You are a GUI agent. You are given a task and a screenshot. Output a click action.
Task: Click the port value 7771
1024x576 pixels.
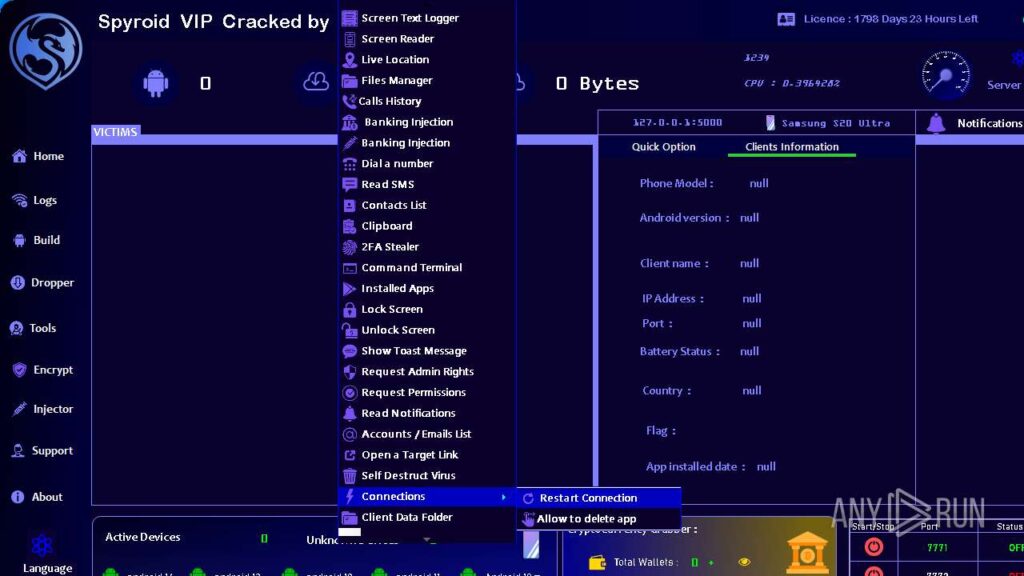pos(937,547)
